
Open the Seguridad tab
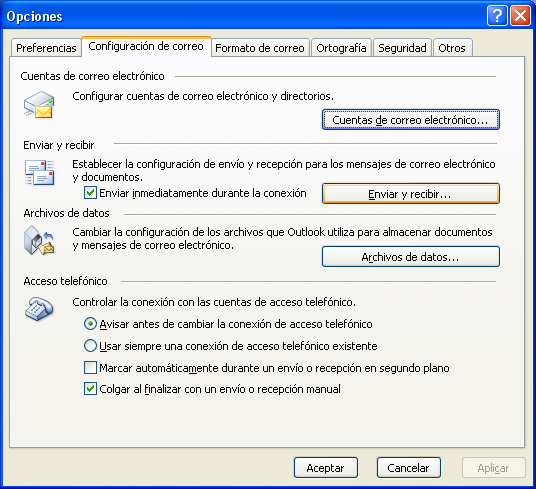point(402,48)
